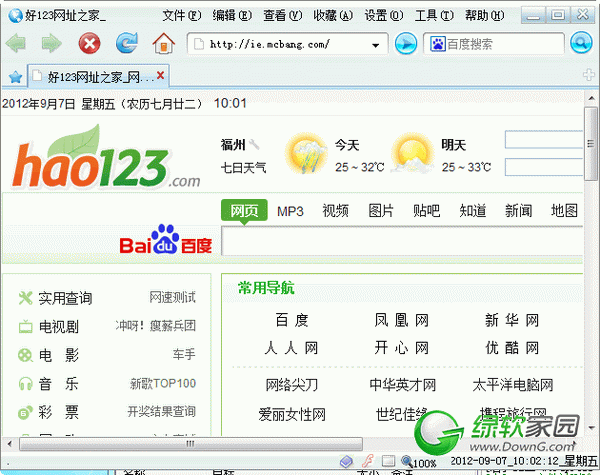Open the 新歌TOP100 link
The width and height of the screenshot is (600, 475).
(x=163, y=384)
